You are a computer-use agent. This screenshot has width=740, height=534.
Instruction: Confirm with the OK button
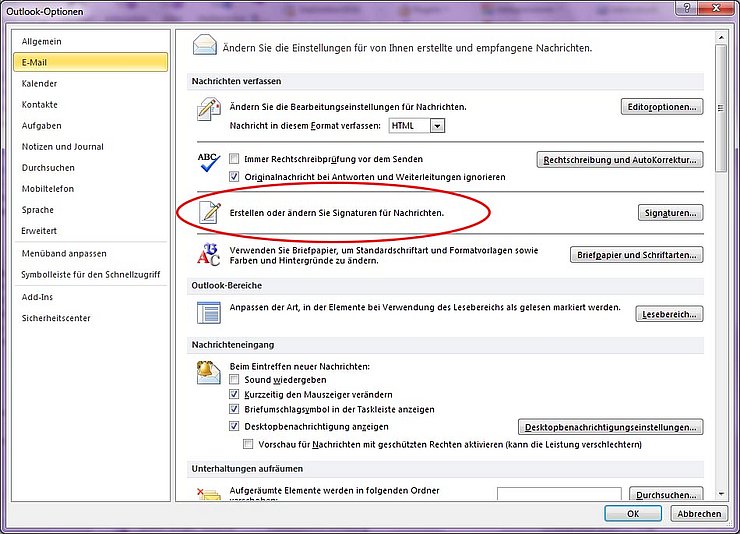pyautogui.click(x=633, y=513)
